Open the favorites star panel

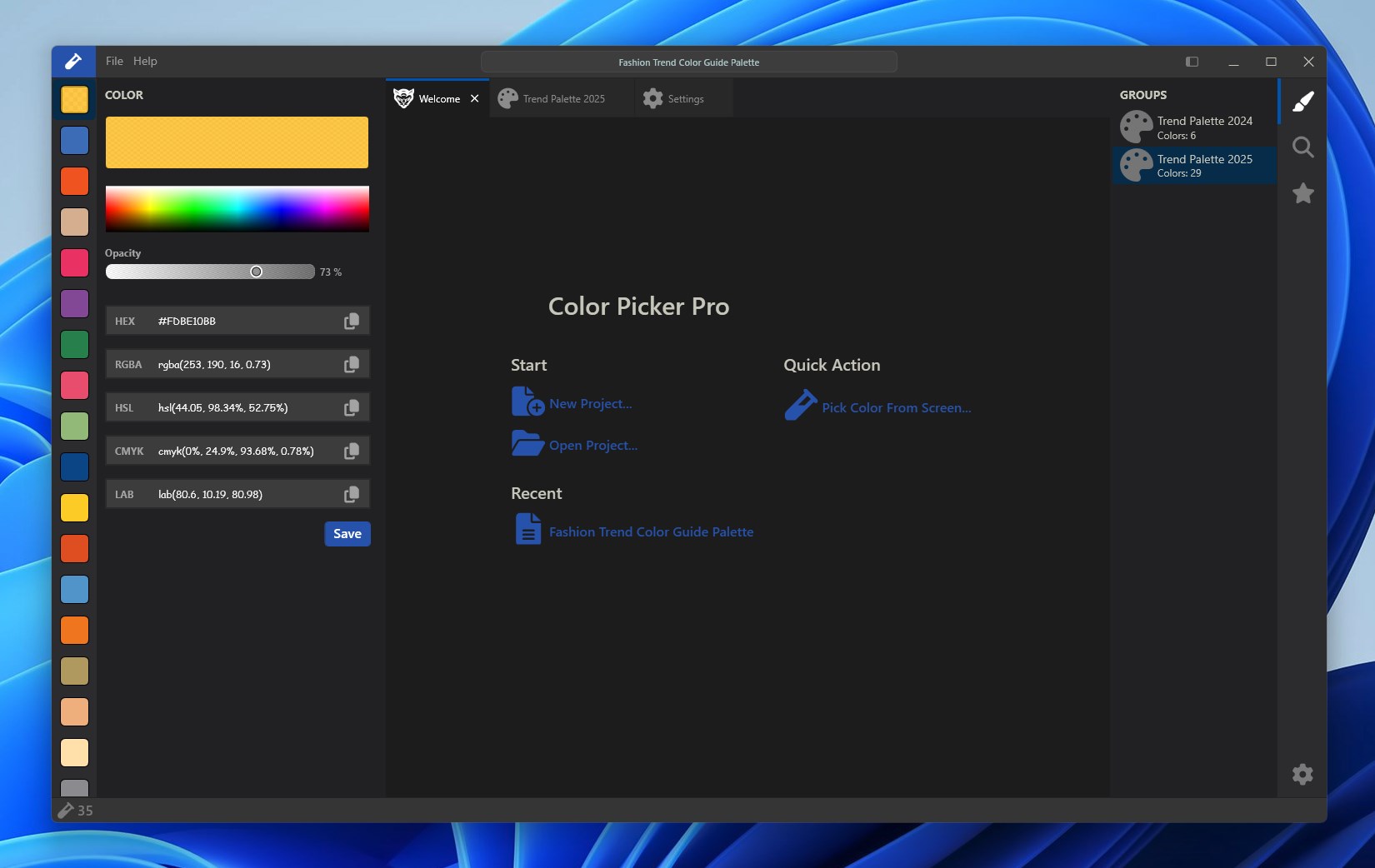tap(1302, 193)
